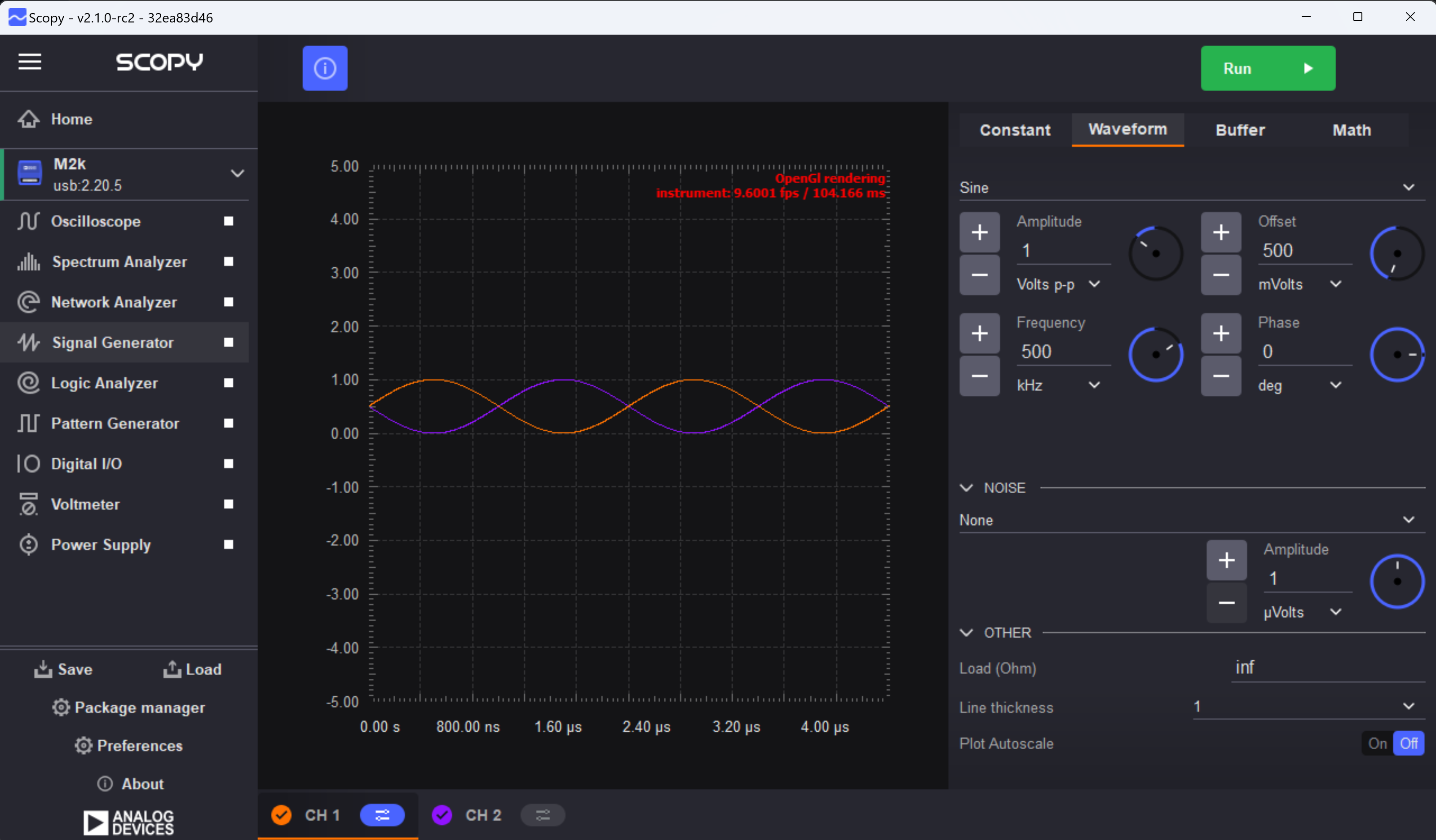The height and width of the screenshot is (840, 1436).
Task: Switch to the Buffer tab
Action: [x=1240, y=130]
